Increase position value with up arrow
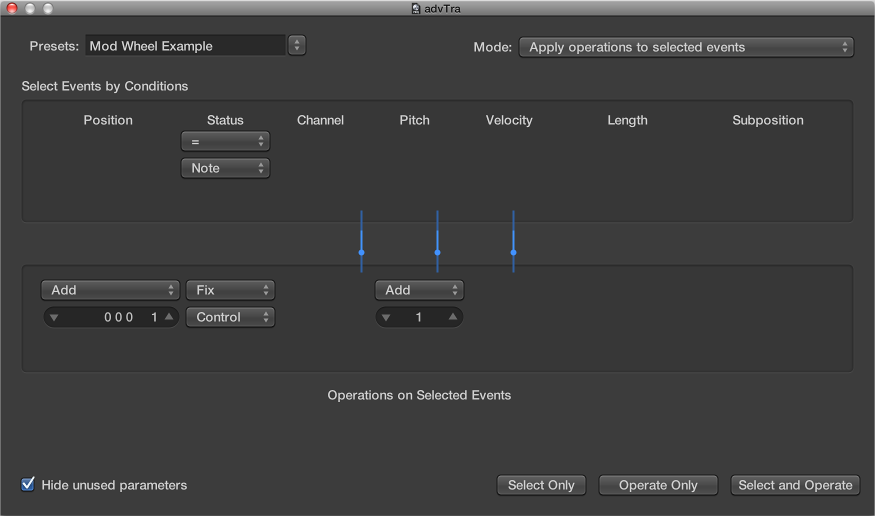 [169, 317]
